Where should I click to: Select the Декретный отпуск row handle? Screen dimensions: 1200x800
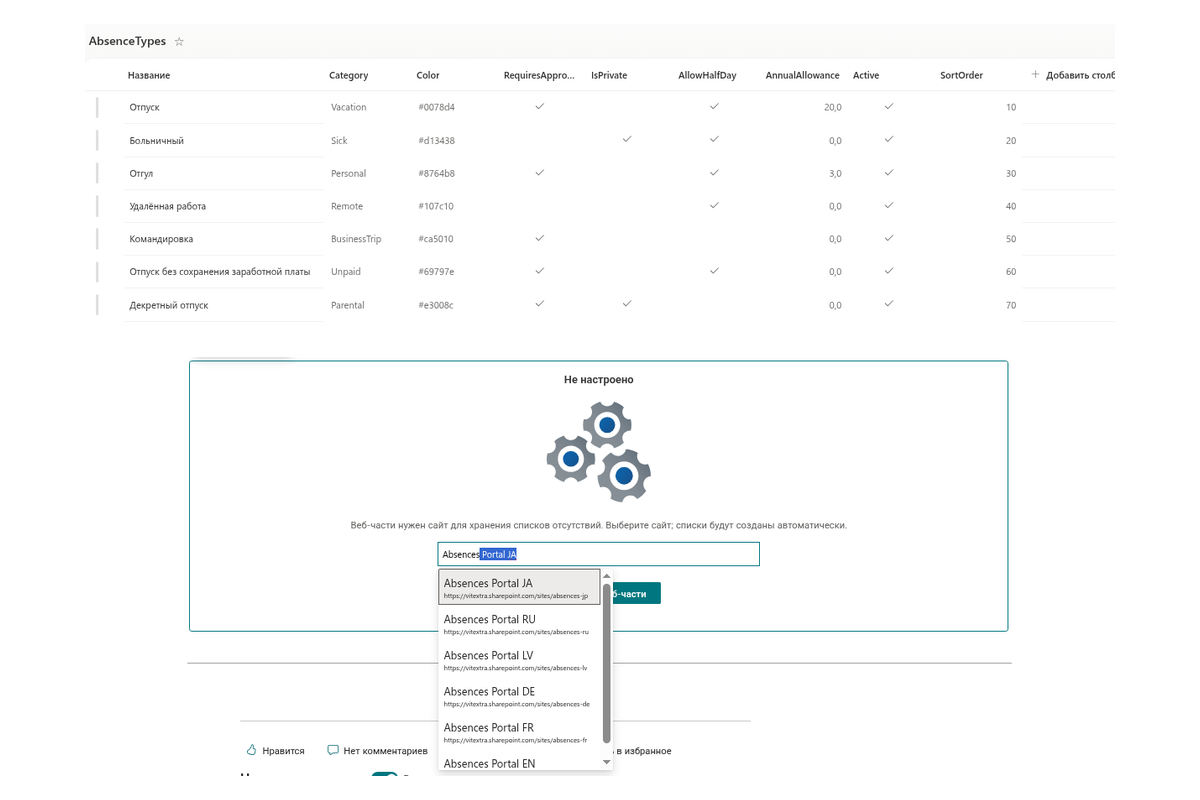coord(97,305)
